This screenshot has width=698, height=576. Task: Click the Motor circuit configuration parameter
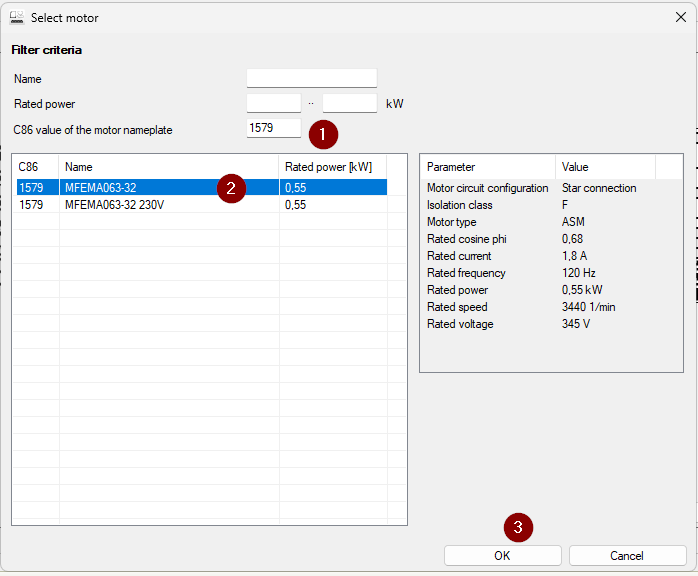click(487, 188)
